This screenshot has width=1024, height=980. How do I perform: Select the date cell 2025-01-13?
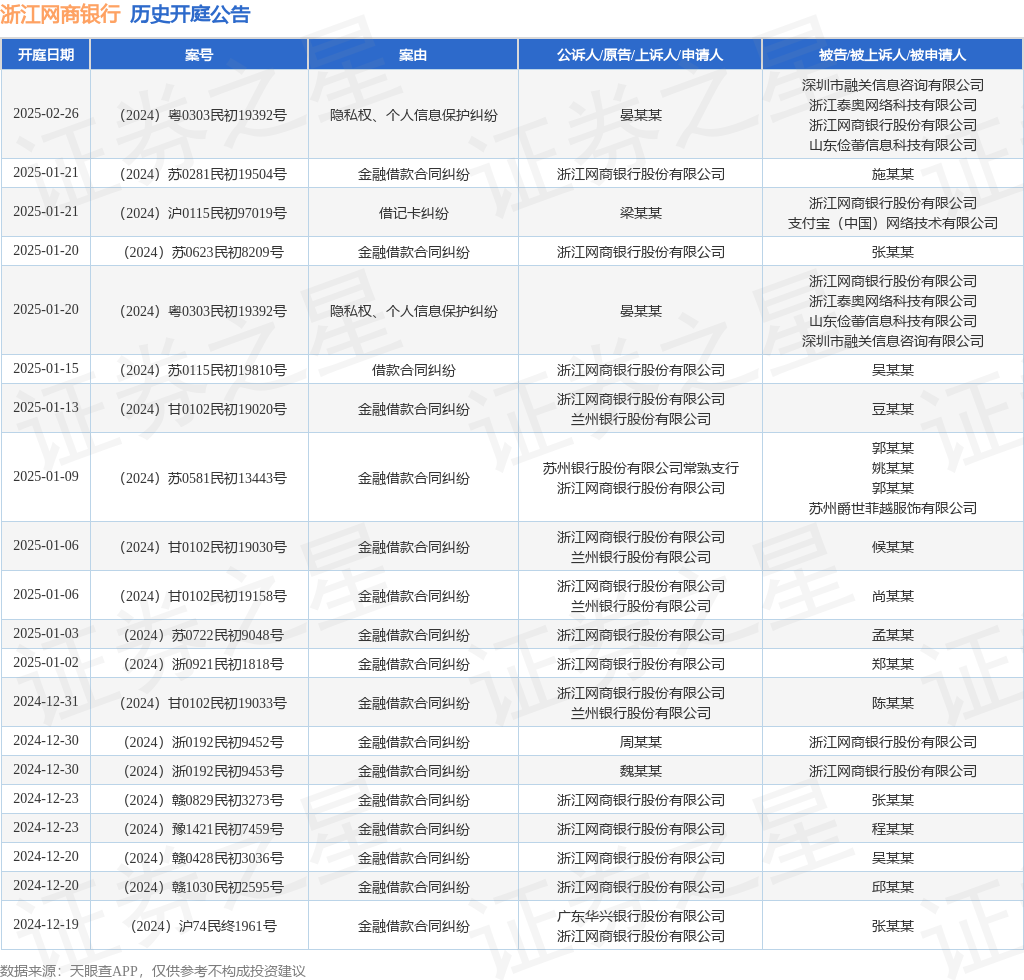pos(46,407)
